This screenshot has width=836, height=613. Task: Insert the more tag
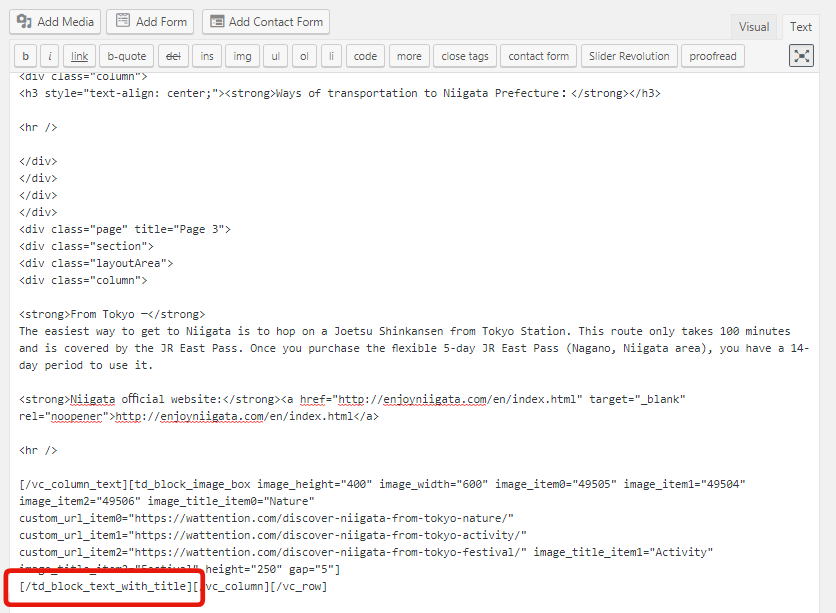point(409,56)
